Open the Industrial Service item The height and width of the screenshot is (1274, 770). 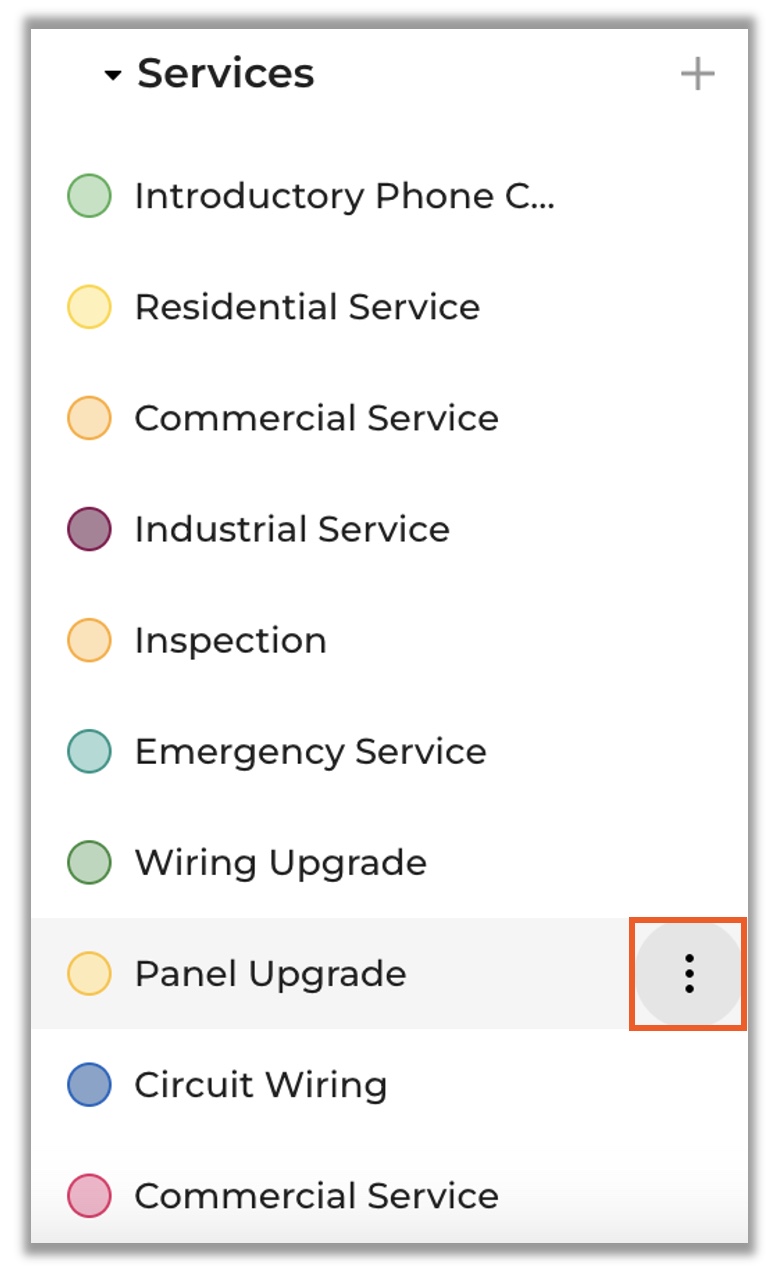click(292, 529)
